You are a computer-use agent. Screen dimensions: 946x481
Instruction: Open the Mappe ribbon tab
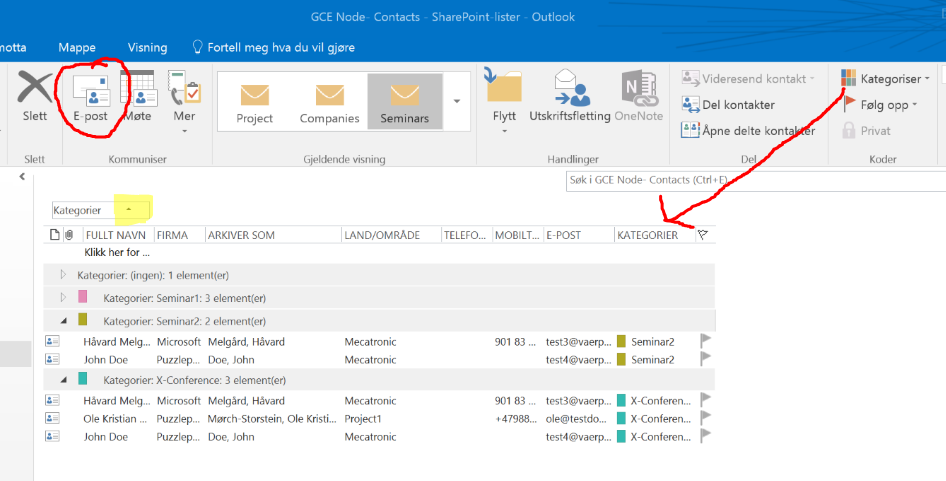click(x=77, y=47)
